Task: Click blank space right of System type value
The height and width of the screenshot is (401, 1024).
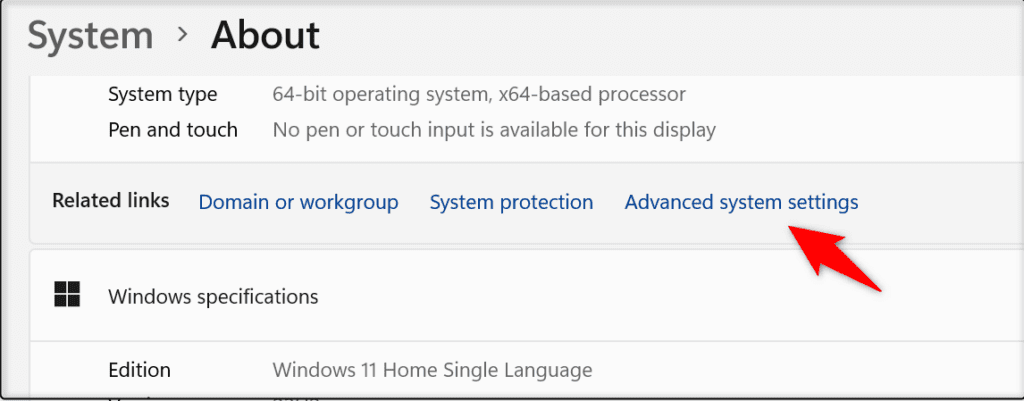Action: (x=849, y=95)
